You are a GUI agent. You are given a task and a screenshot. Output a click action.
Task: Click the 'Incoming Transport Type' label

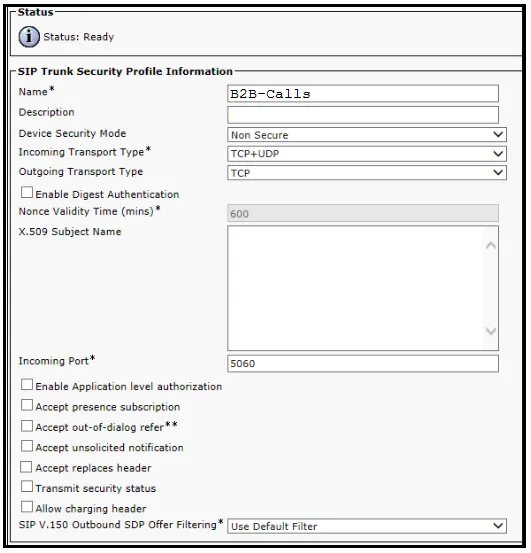(x=81, y=152)
